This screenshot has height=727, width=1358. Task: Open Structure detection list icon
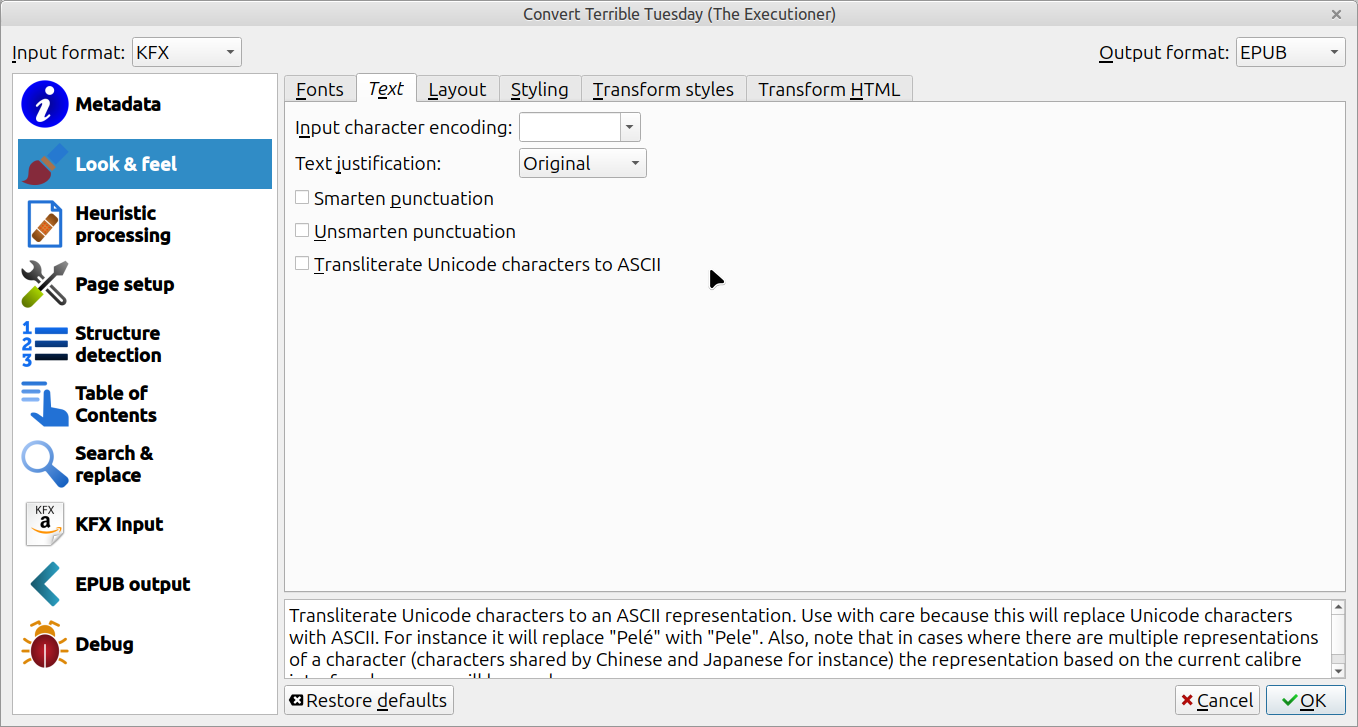point(45,344)
